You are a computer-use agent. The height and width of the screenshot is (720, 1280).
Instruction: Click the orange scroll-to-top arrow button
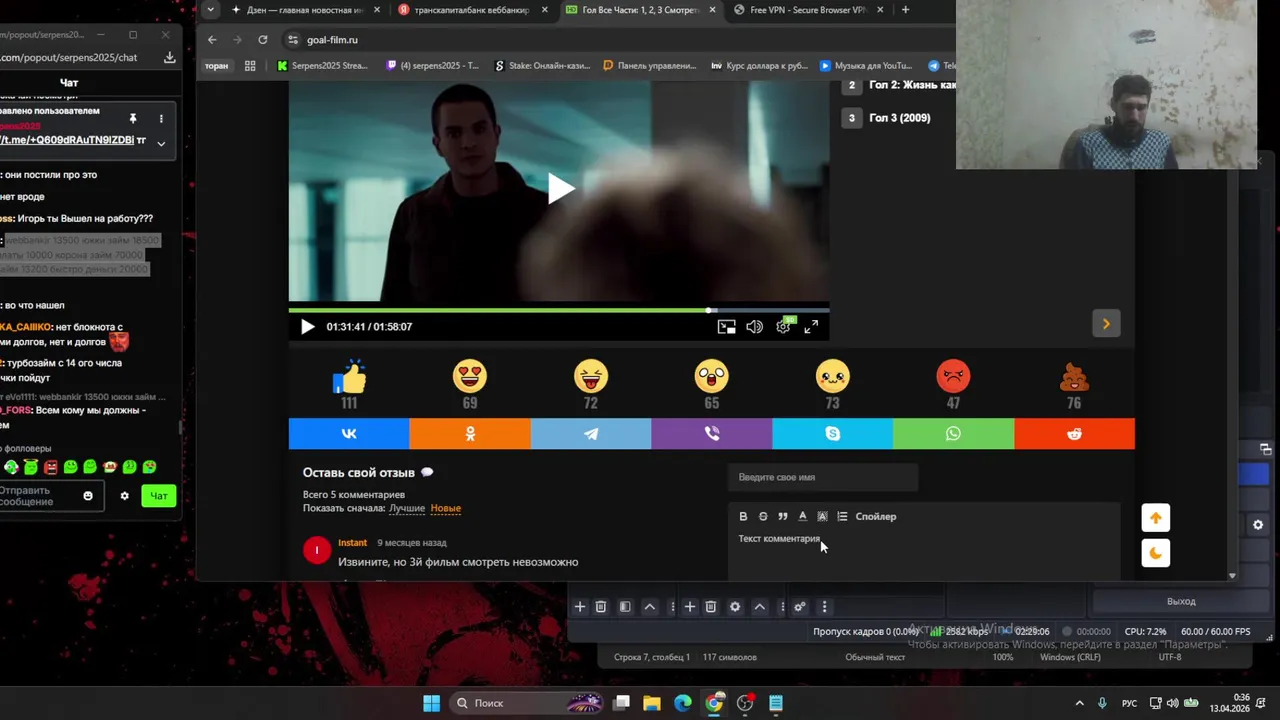point(1156,518)
